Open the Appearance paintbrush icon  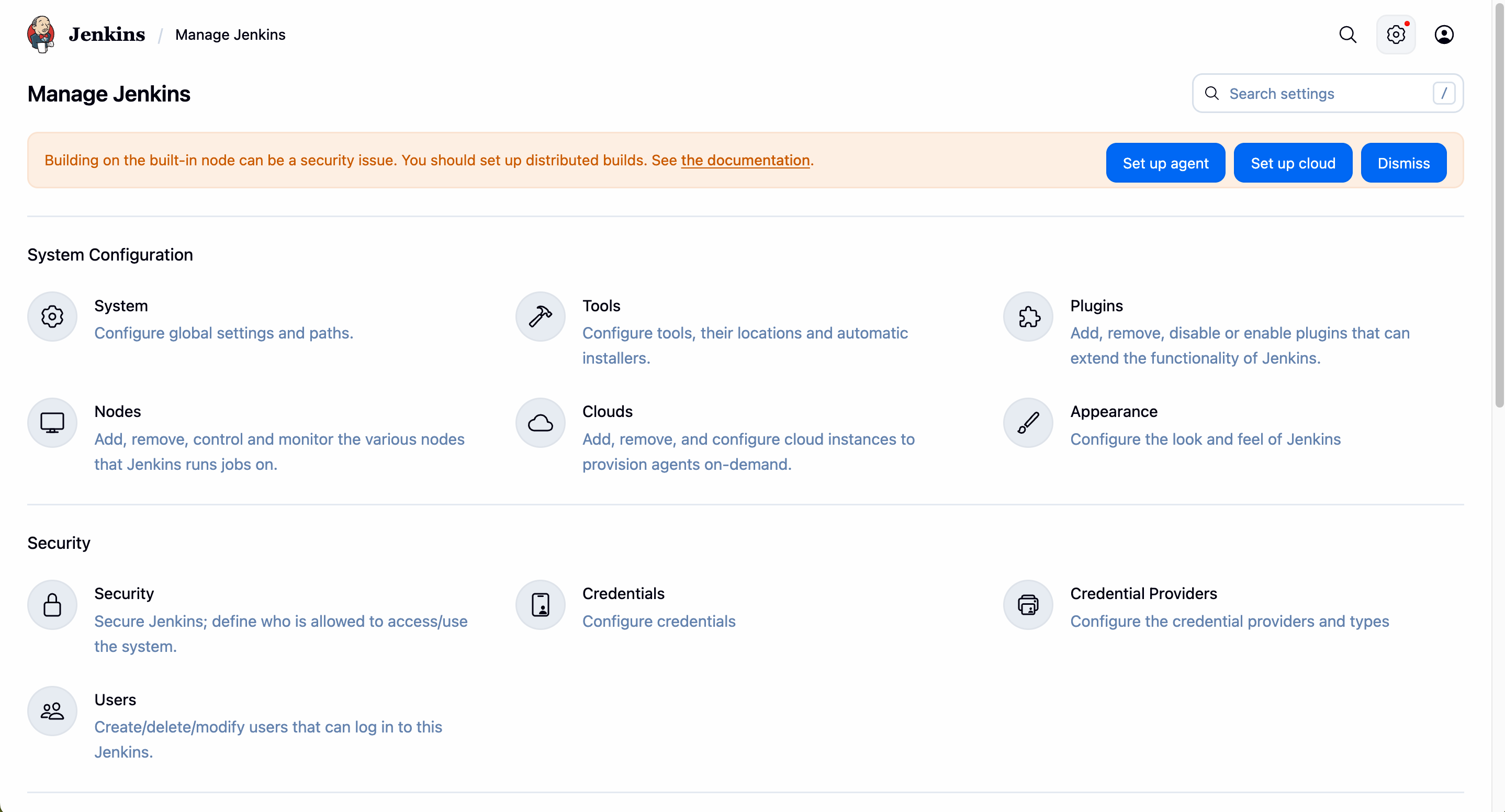click(x=1028, y=422)
